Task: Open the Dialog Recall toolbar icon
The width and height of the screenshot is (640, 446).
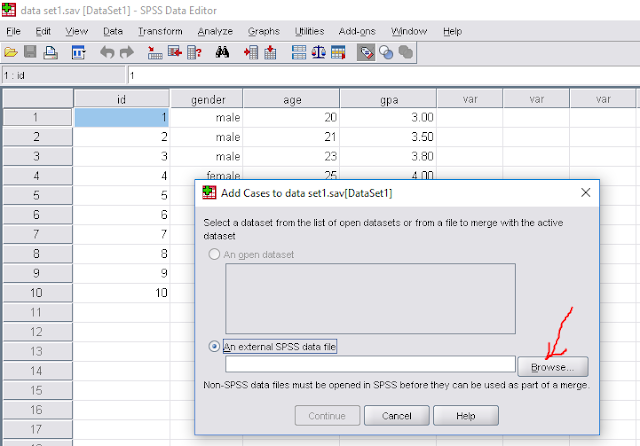Action: [x=78, y=53]
